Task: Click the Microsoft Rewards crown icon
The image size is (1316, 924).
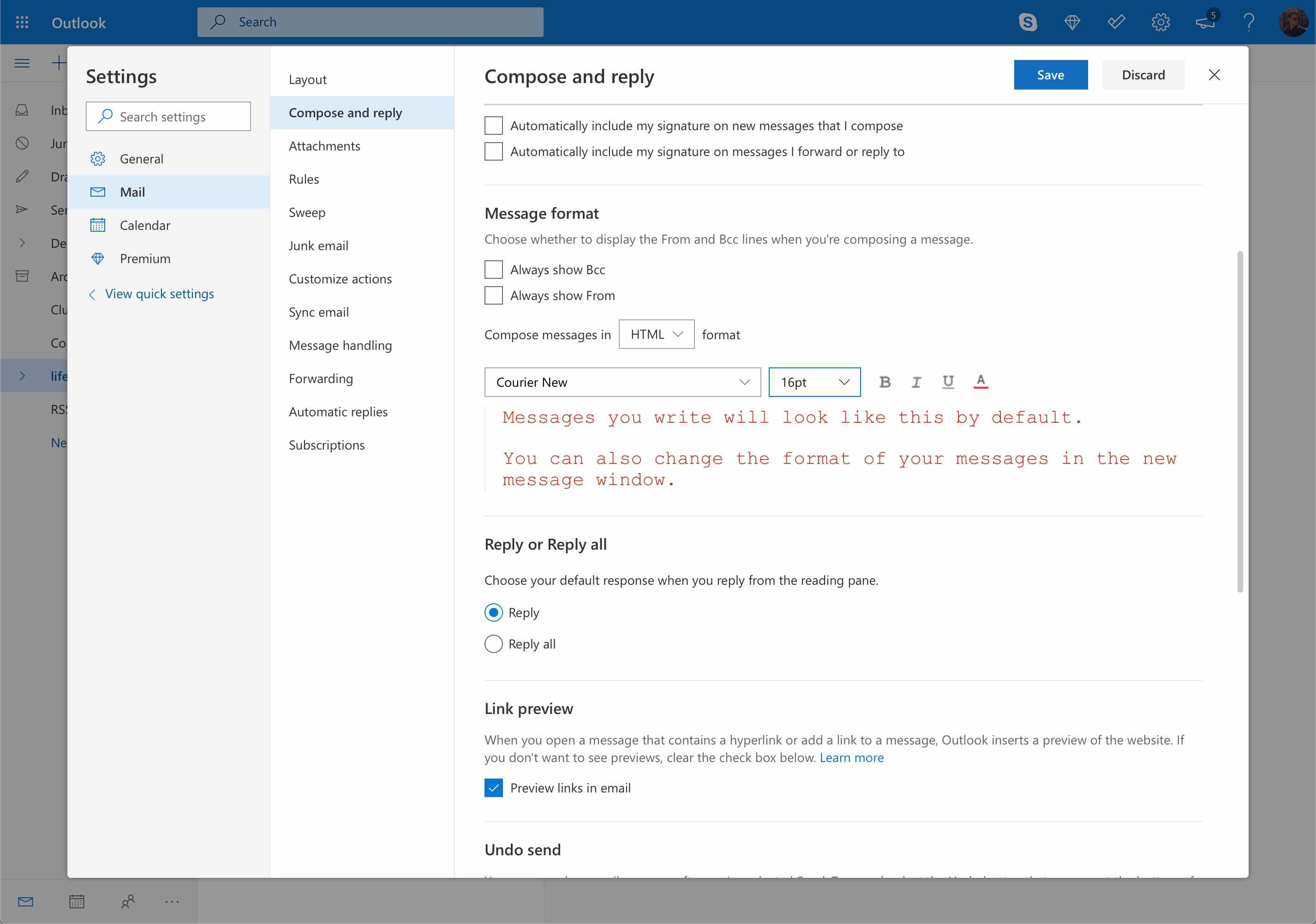Action: coord(1072,22)
